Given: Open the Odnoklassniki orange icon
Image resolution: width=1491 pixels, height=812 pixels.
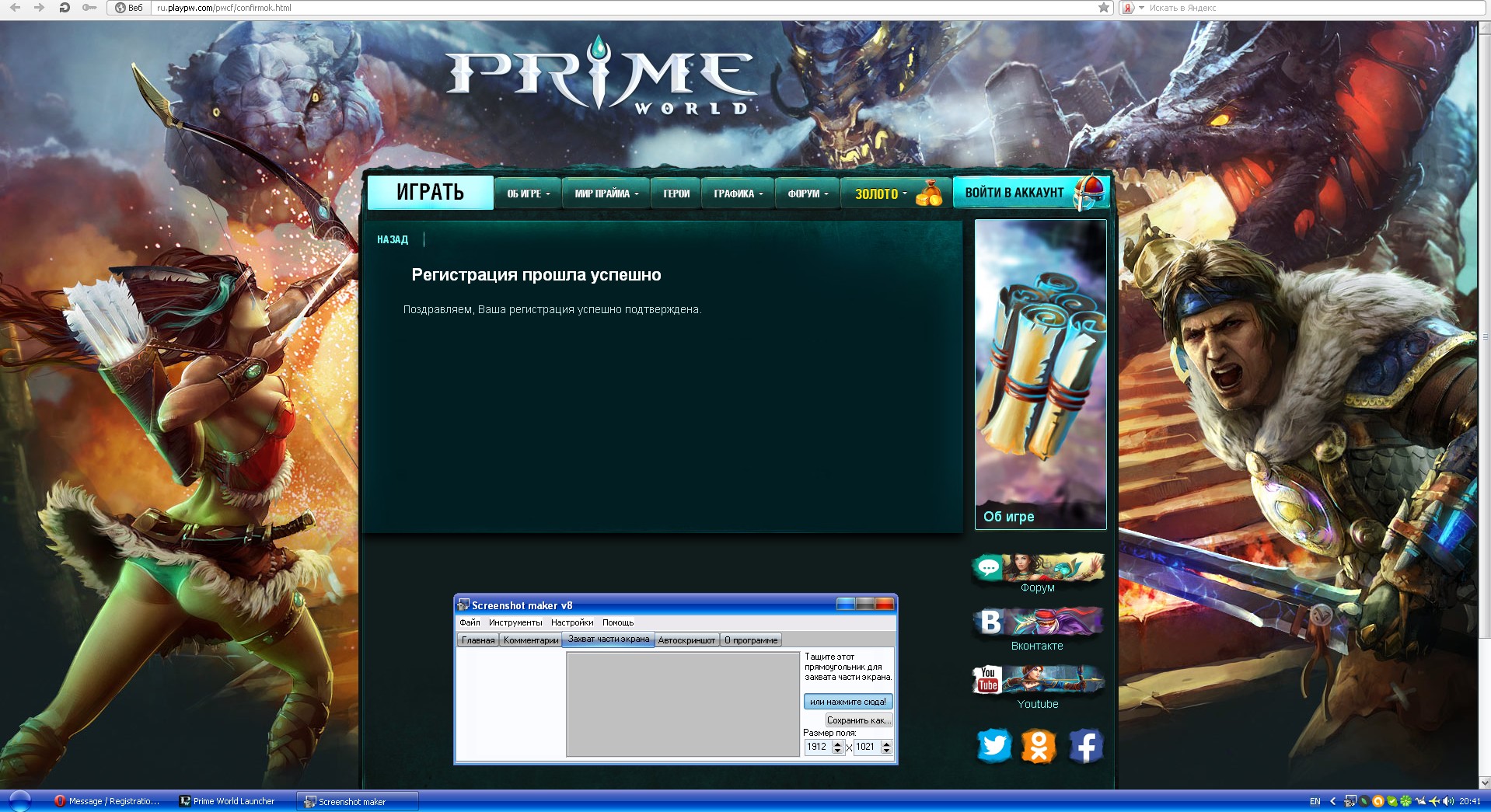Looking at the screenshot, I should [x=1039, y=746].
